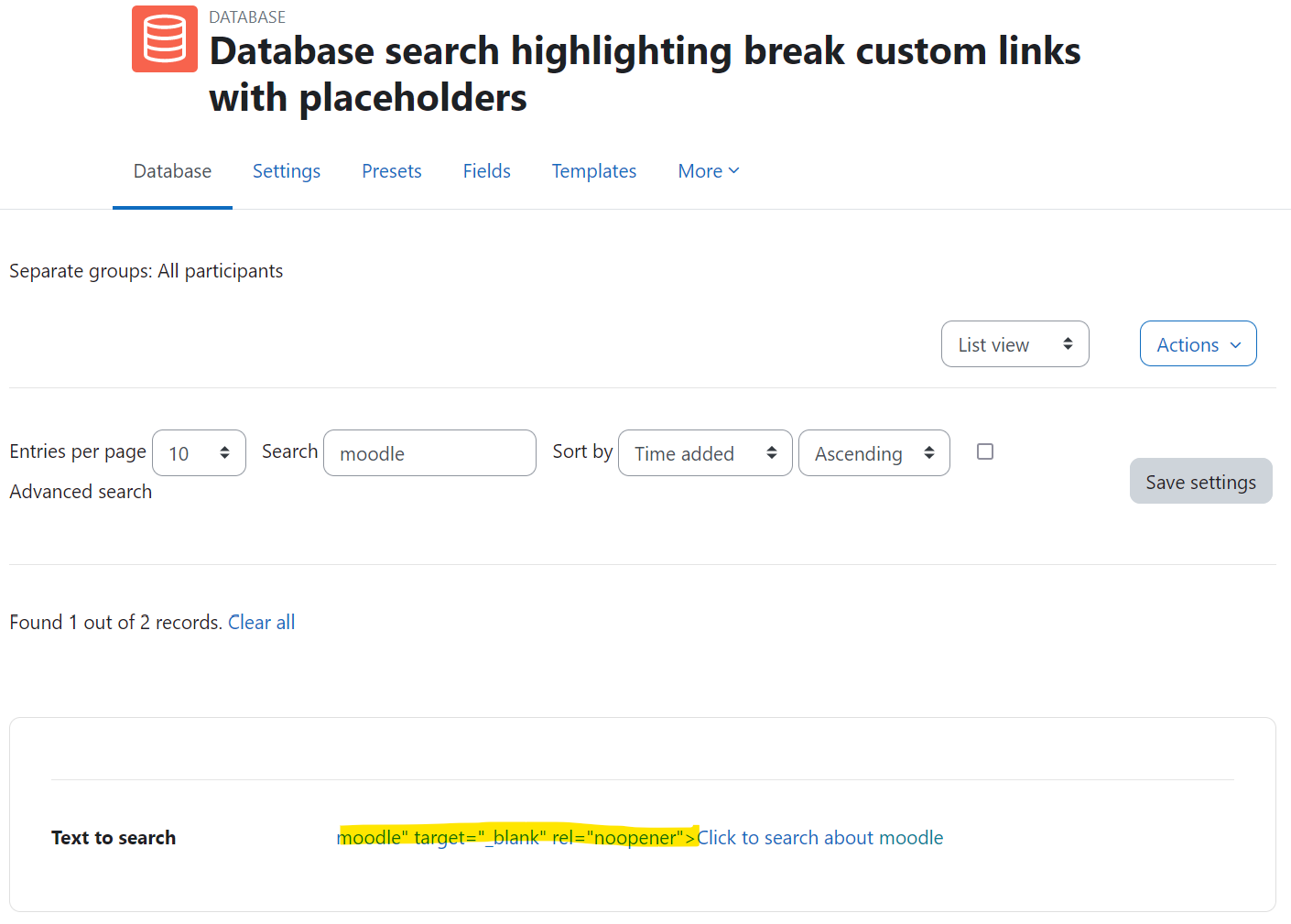Toggle the Advanced search checkbox
The height and width of the screenshot is (924, 1291).
click(x=985, y=451)
